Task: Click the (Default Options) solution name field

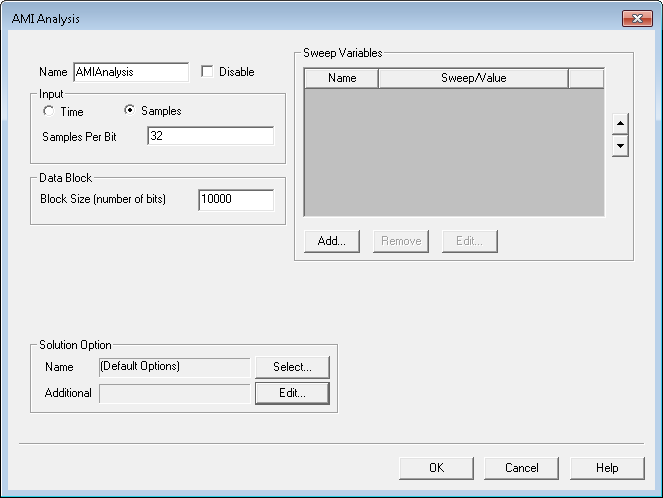Action: click(x=175, y=367)
